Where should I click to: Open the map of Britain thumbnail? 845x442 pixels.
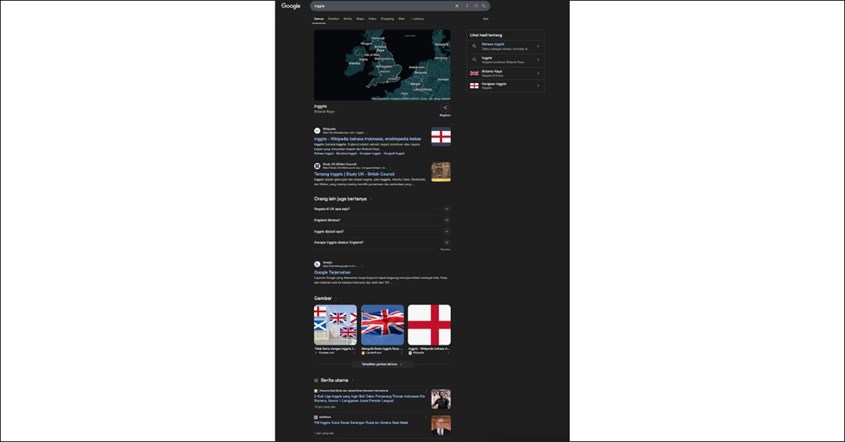point(382,65)
